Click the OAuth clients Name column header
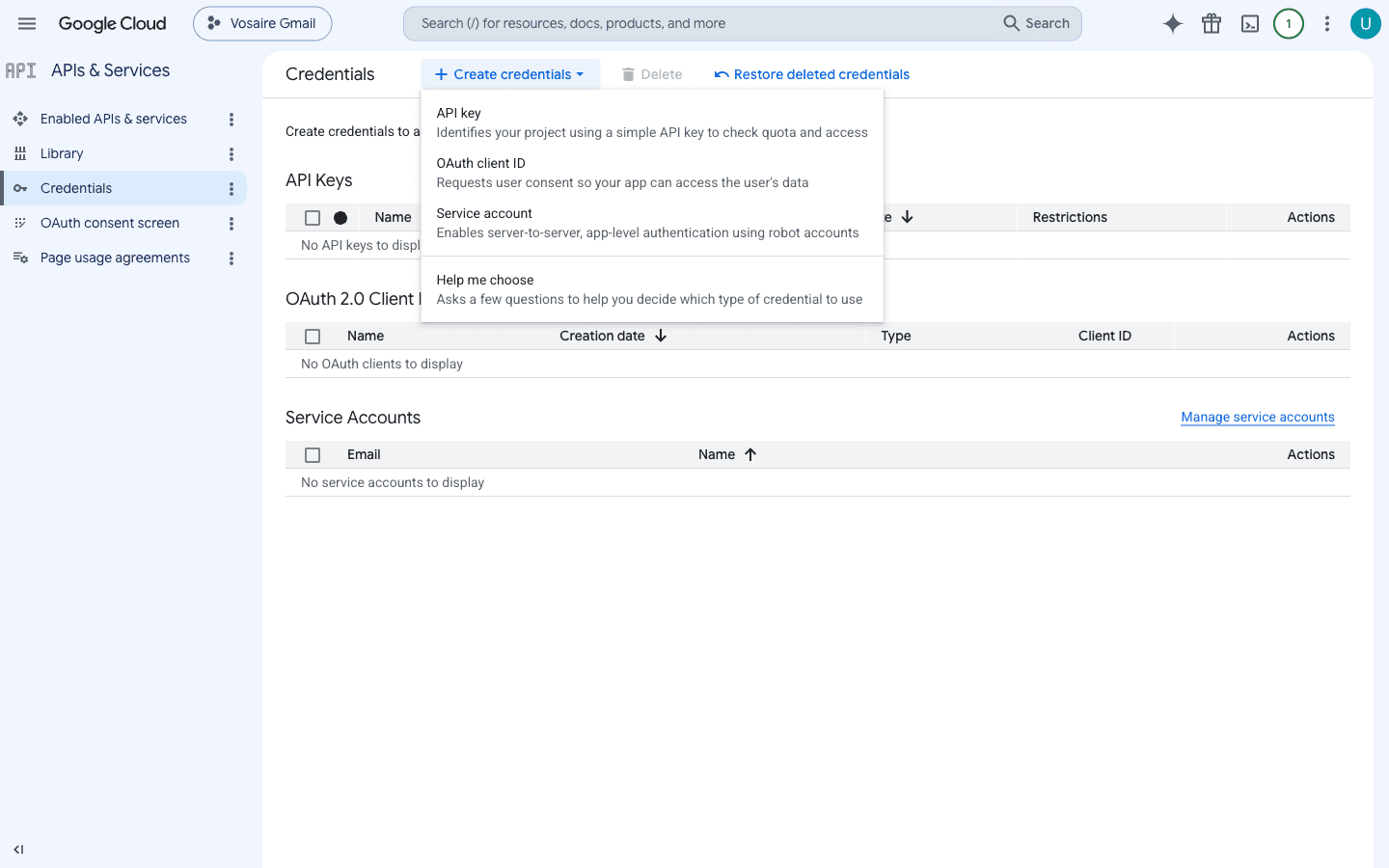1389x868 pixels. [366, 336]
